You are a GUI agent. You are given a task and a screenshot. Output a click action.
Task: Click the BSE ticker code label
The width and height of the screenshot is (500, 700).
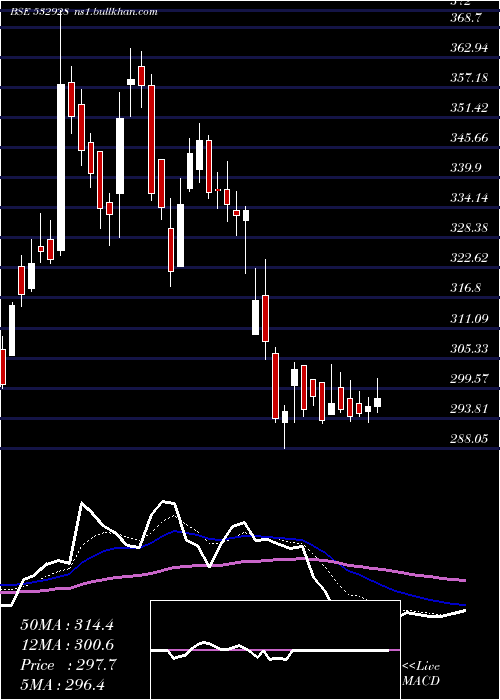tap(39, 12)
